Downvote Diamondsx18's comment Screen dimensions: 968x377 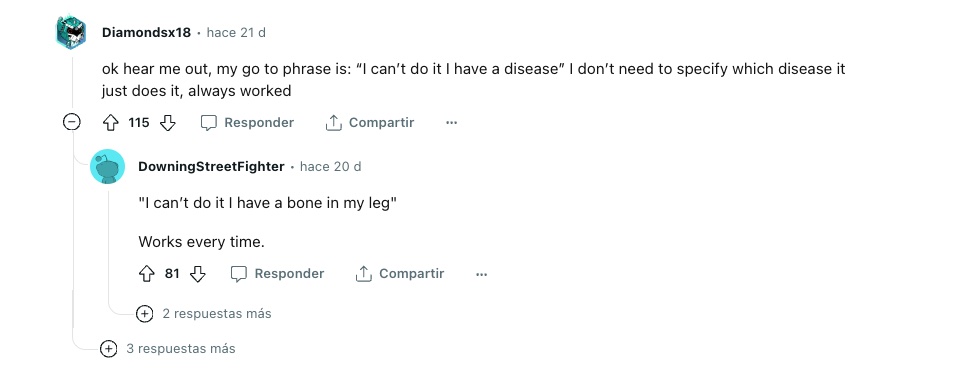coord(167,123)
